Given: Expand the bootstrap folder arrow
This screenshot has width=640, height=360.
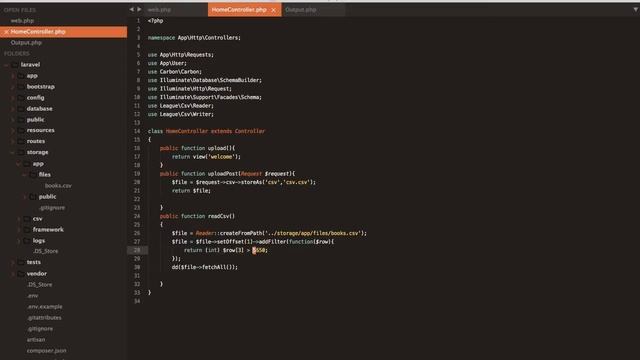Looking at the screenshot, I should [x=13, y=87].
